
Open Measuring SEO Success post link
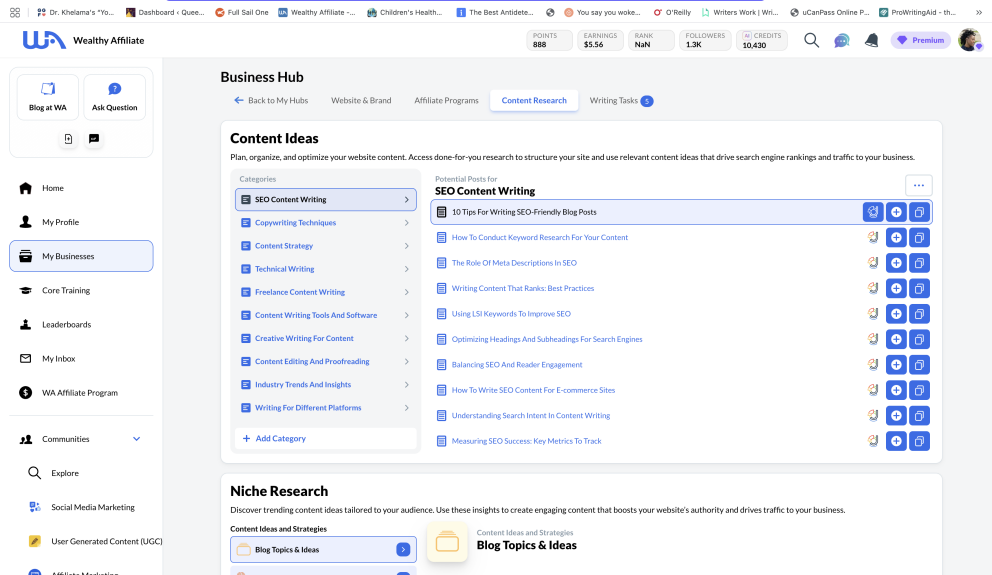click(526, 441)
